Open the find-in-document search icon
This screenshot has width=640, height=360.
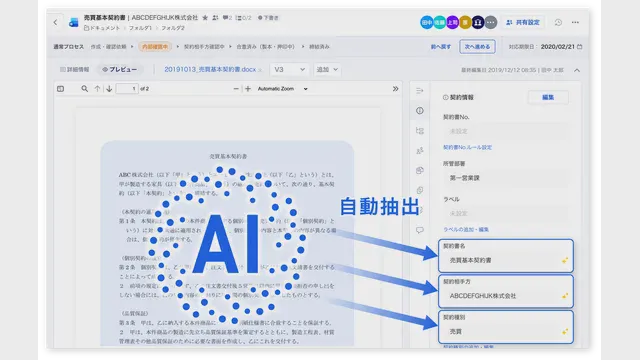tap(84, 89)
